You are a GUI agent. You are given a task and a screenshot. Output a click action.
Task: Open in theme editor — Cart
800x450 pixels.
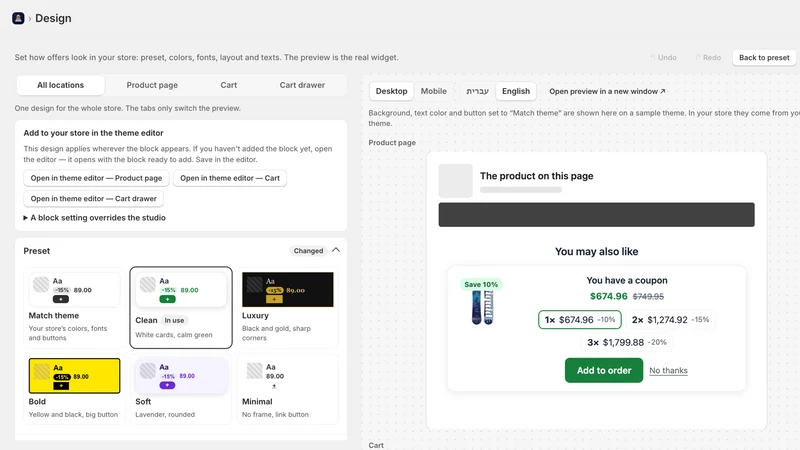pos(230,178)
